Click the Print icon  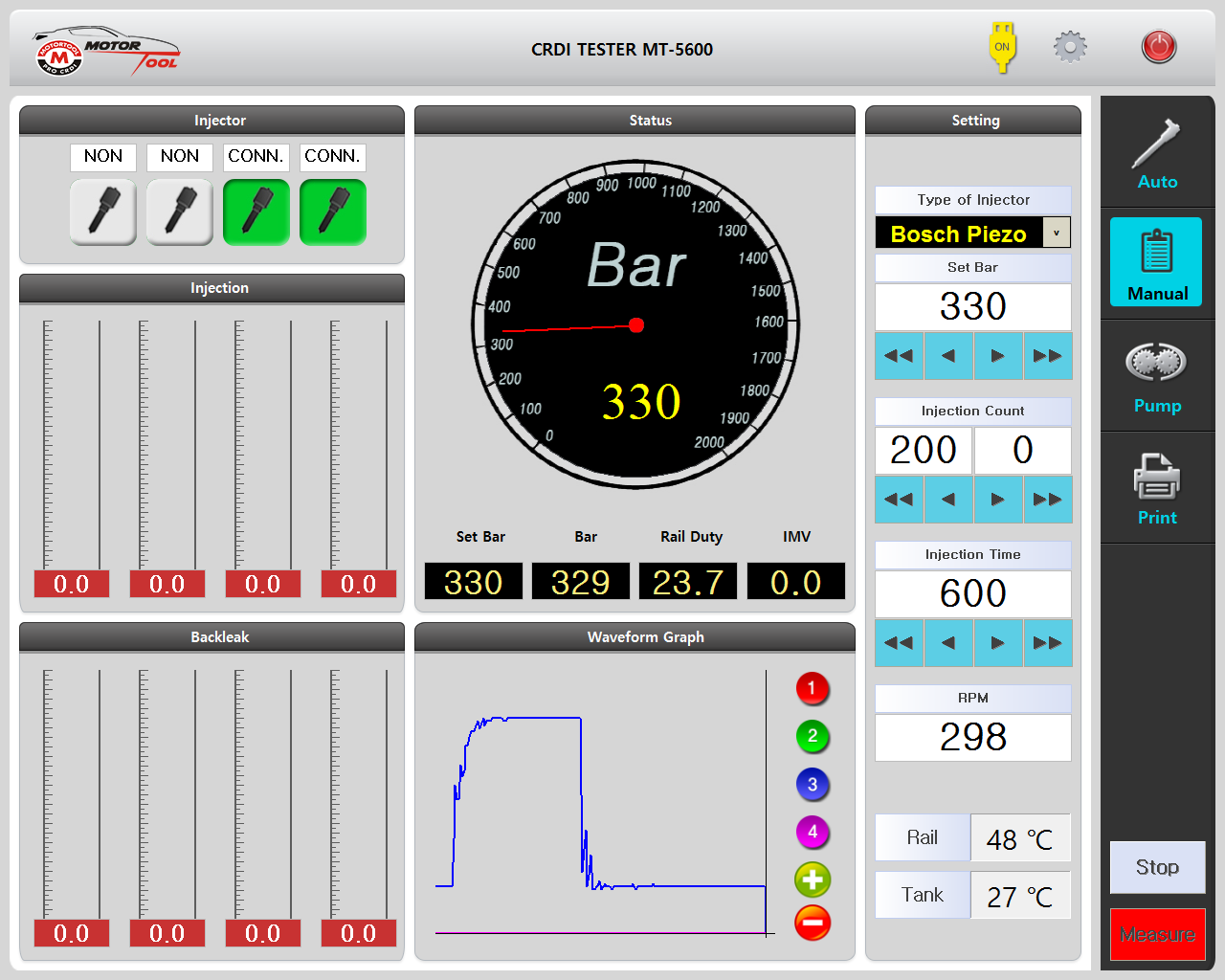click(x=1157, y=488)
